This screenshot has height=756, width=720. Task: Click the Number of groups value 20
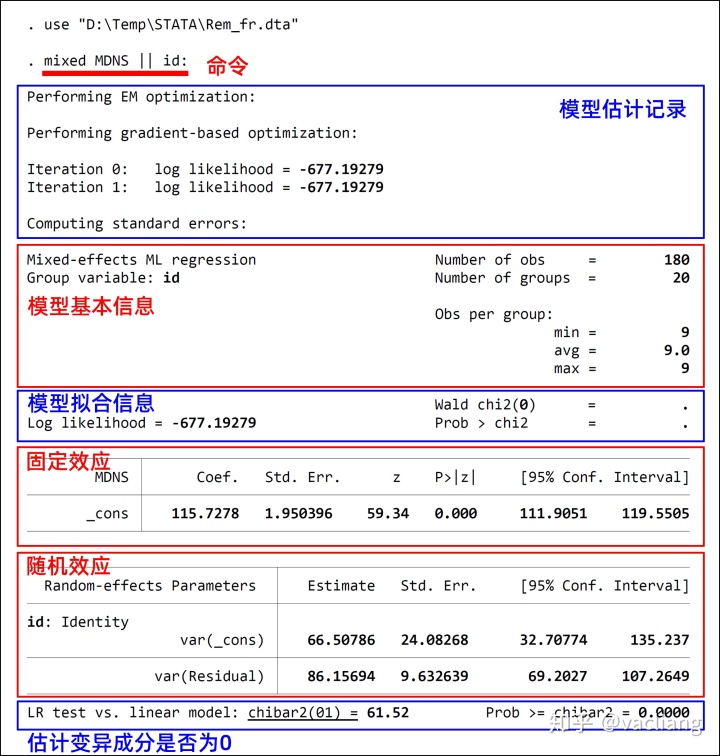(681, 278)
